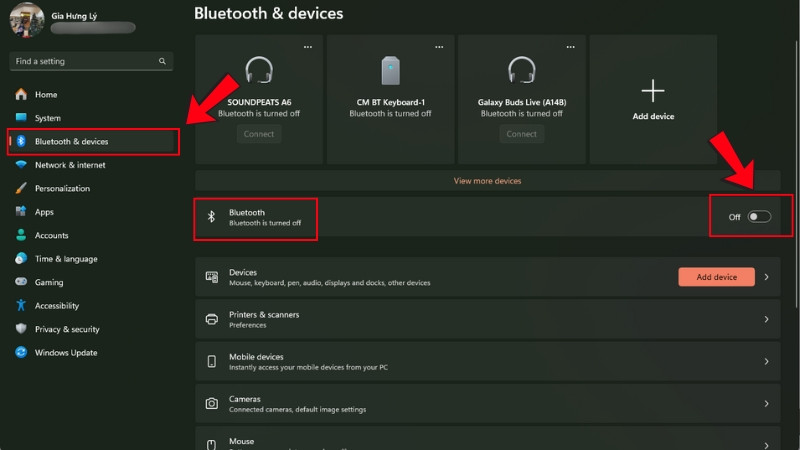Click Bluetooth & devices page heading
Screen dimensions: 800x450
(x=268, y=13)
